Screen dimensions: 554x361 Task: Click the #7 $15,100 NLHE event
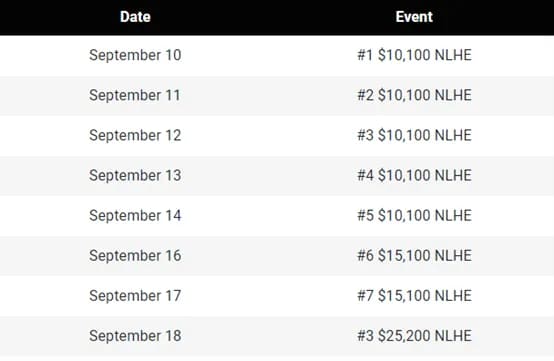tap(414, 296)
